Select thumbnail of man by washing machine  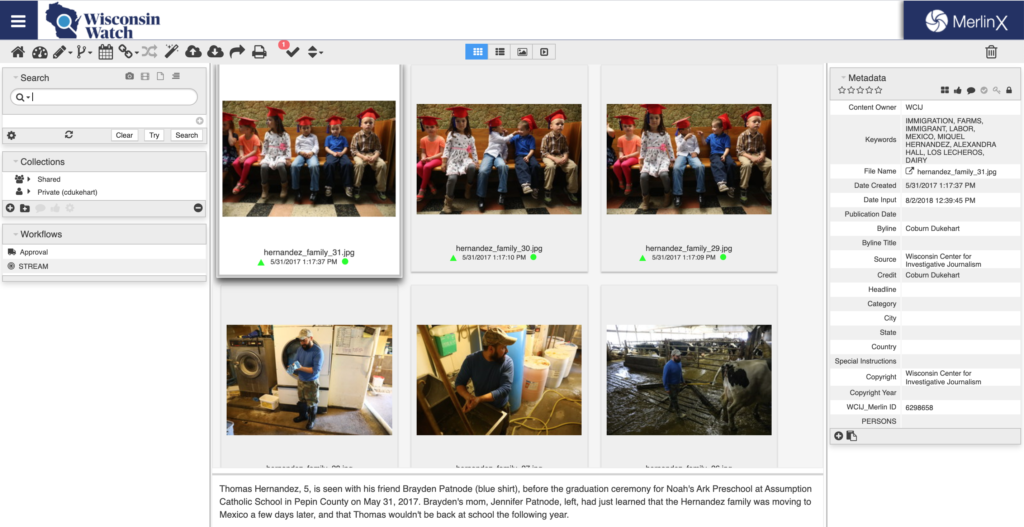click(310, 380)
